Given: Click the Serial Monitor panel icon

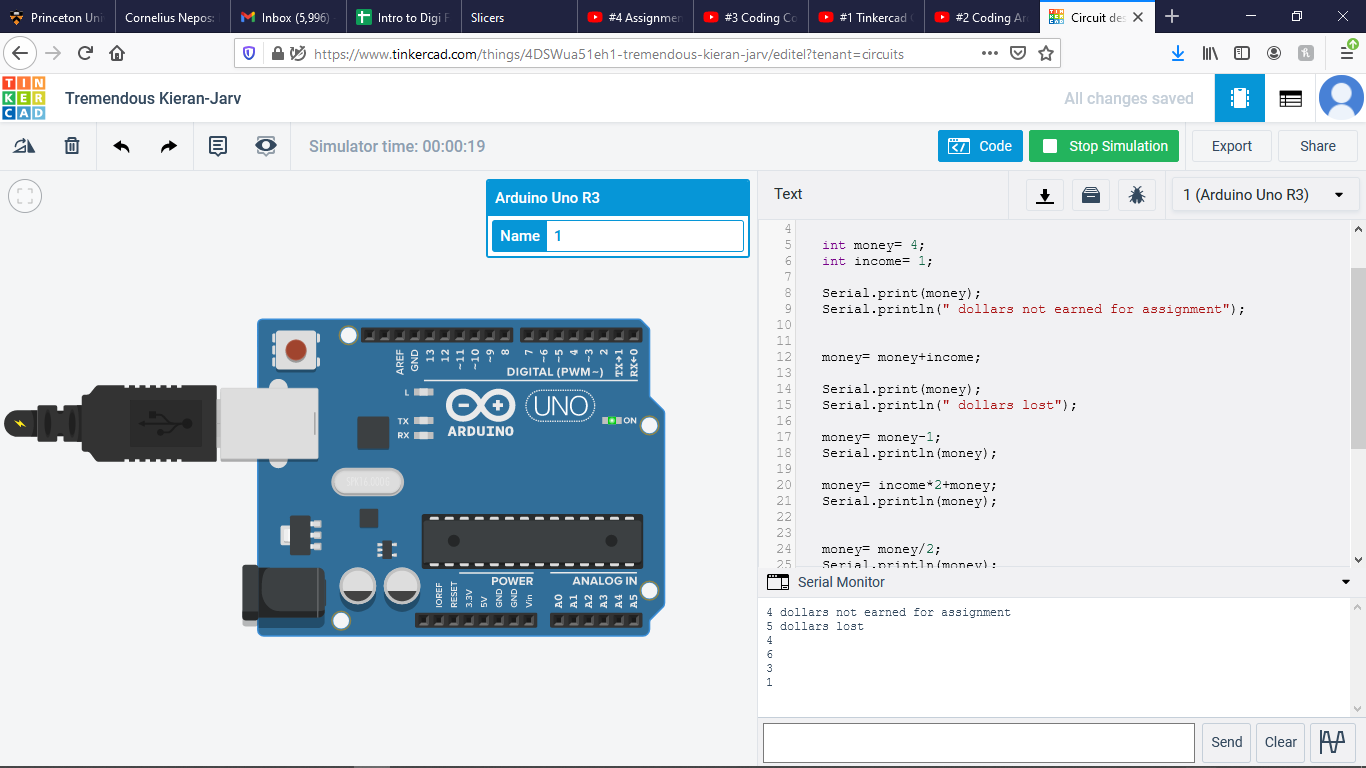Looking at the screenshot, I should coord(777,582).
